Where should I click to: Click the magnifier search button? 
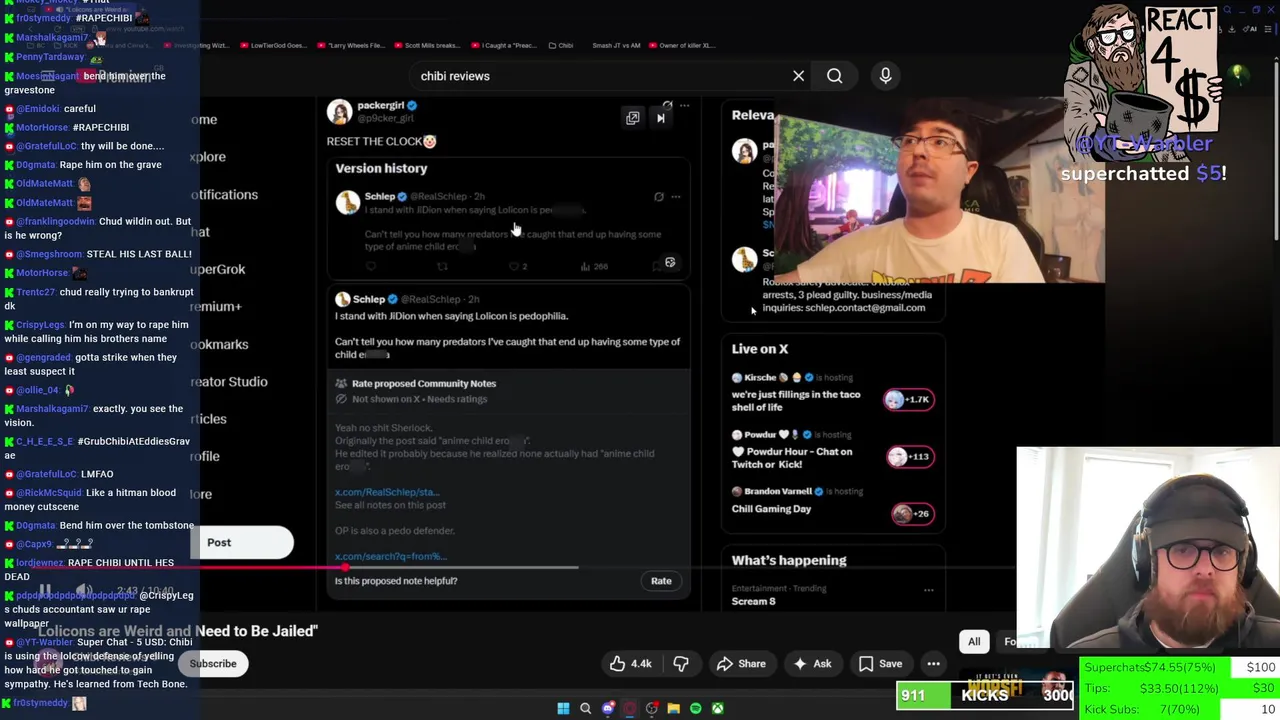834,76
